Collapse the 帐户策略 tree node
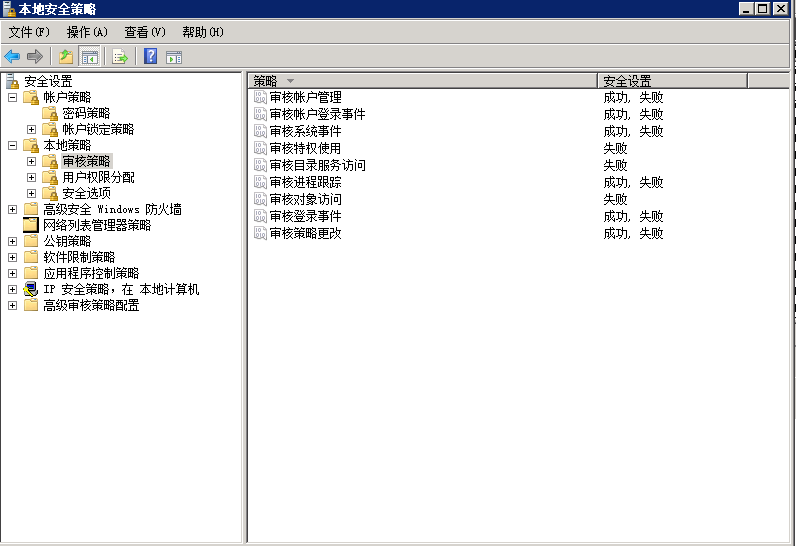This screenshot has height=546, width=796. coord(12,97)
